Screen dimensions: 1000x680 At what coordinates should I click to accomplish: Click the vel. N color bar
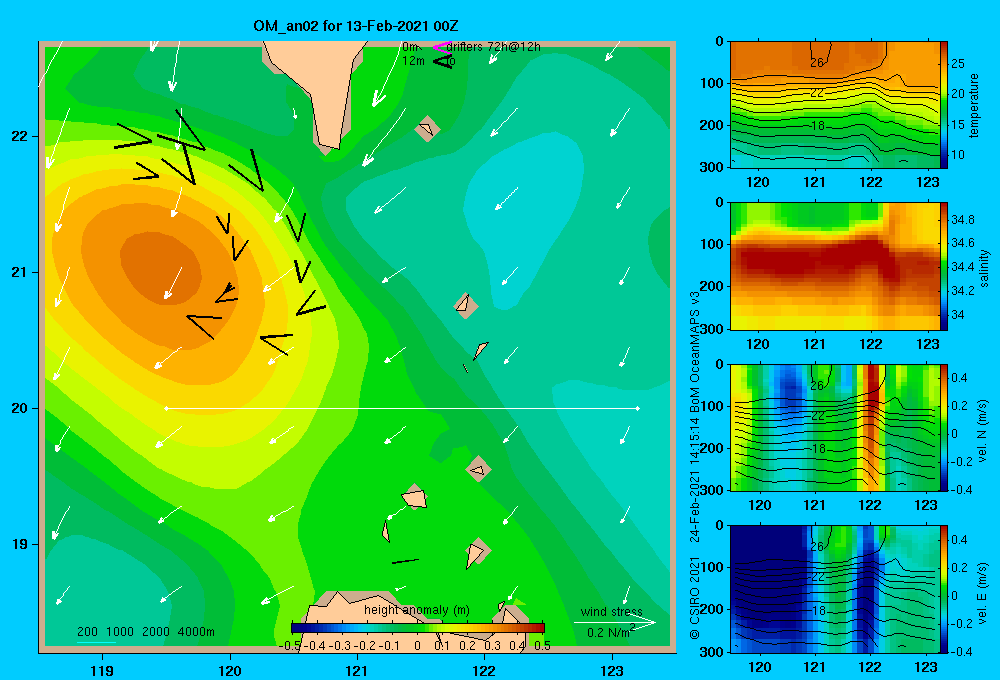(944, 427)
